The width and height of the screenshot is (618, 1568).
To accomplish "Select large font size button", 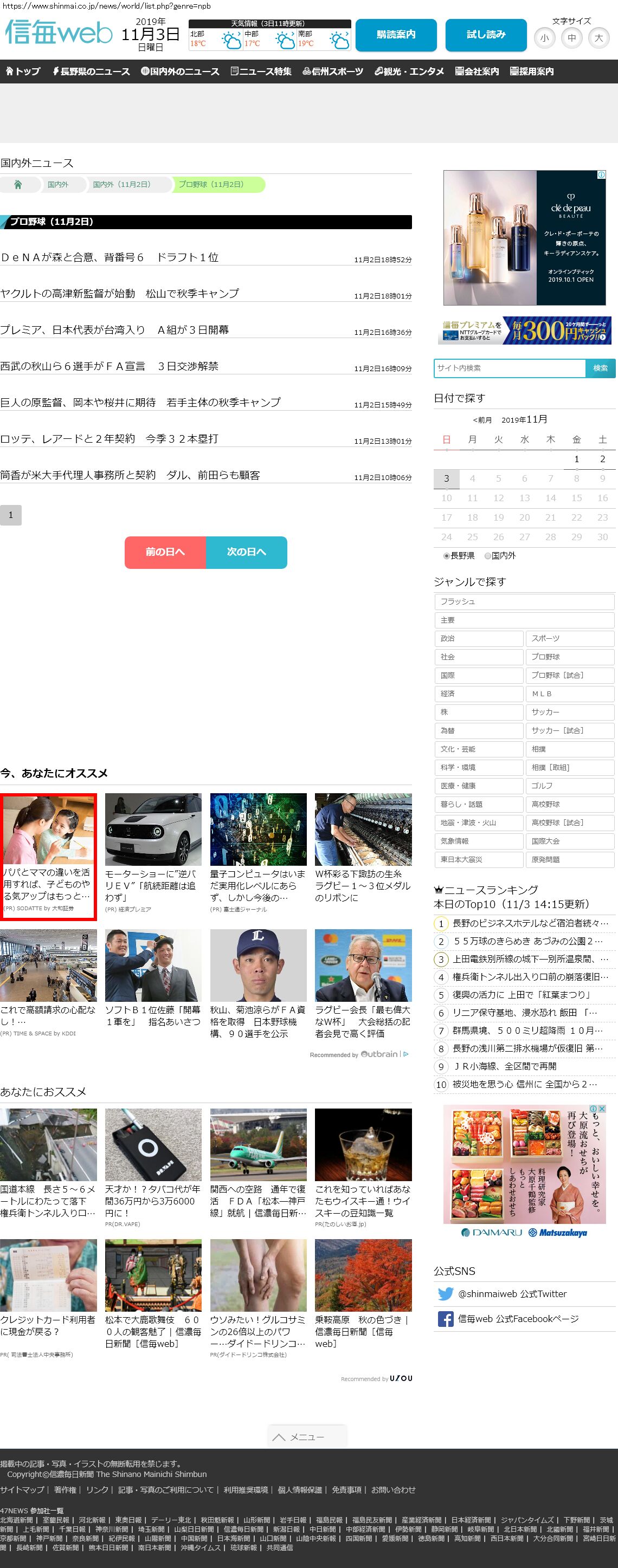I will (598, 38).
